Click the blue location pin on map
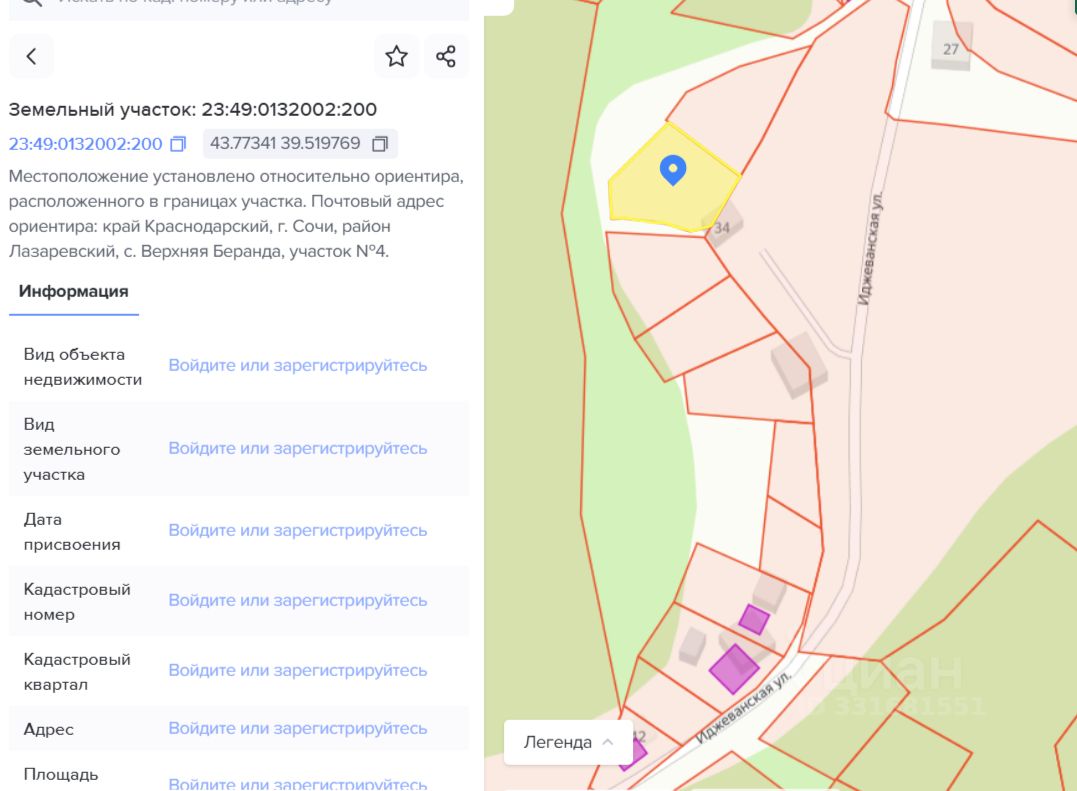 [672, 170]
